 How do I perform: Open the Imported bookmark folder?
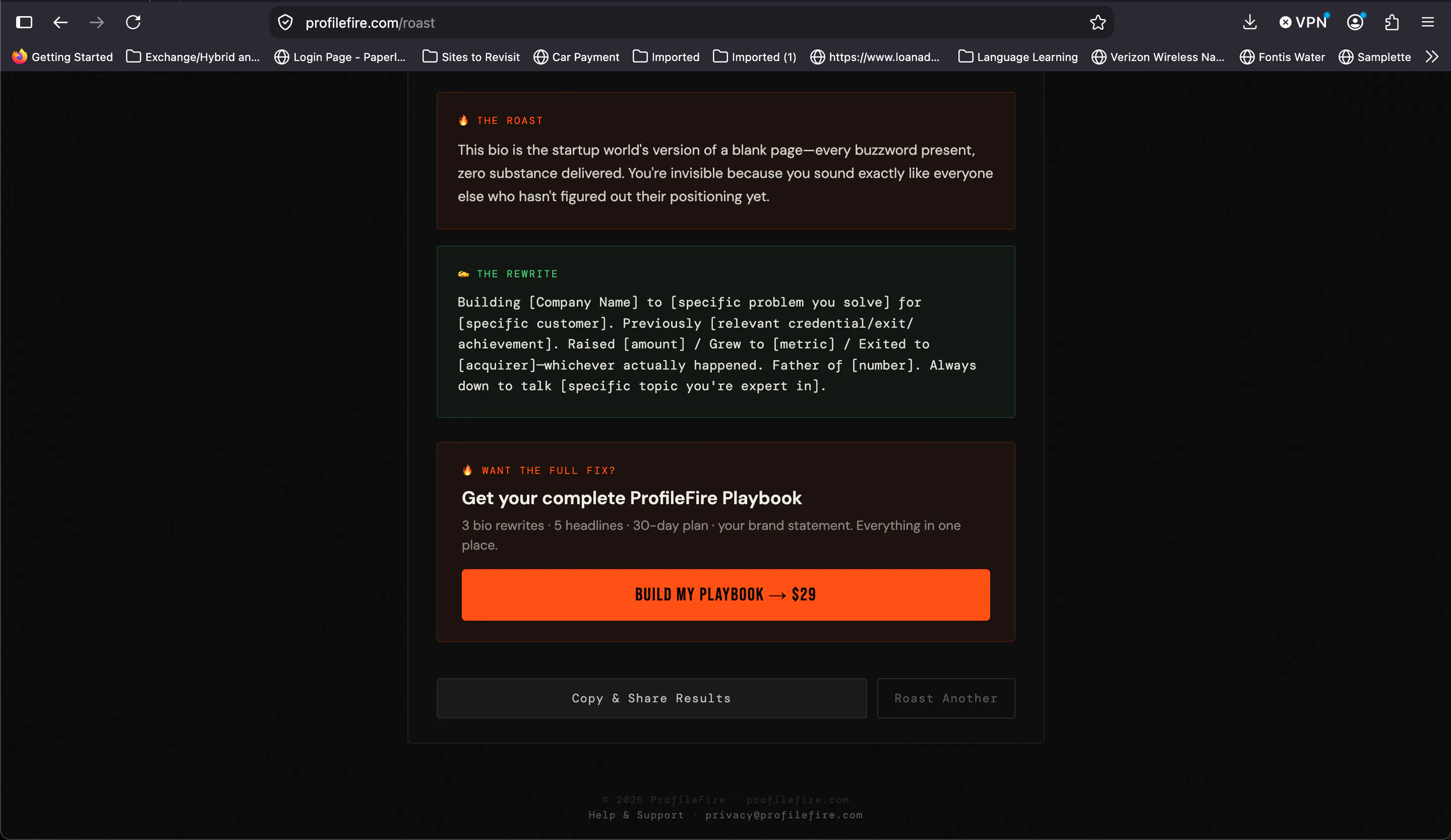666,56
